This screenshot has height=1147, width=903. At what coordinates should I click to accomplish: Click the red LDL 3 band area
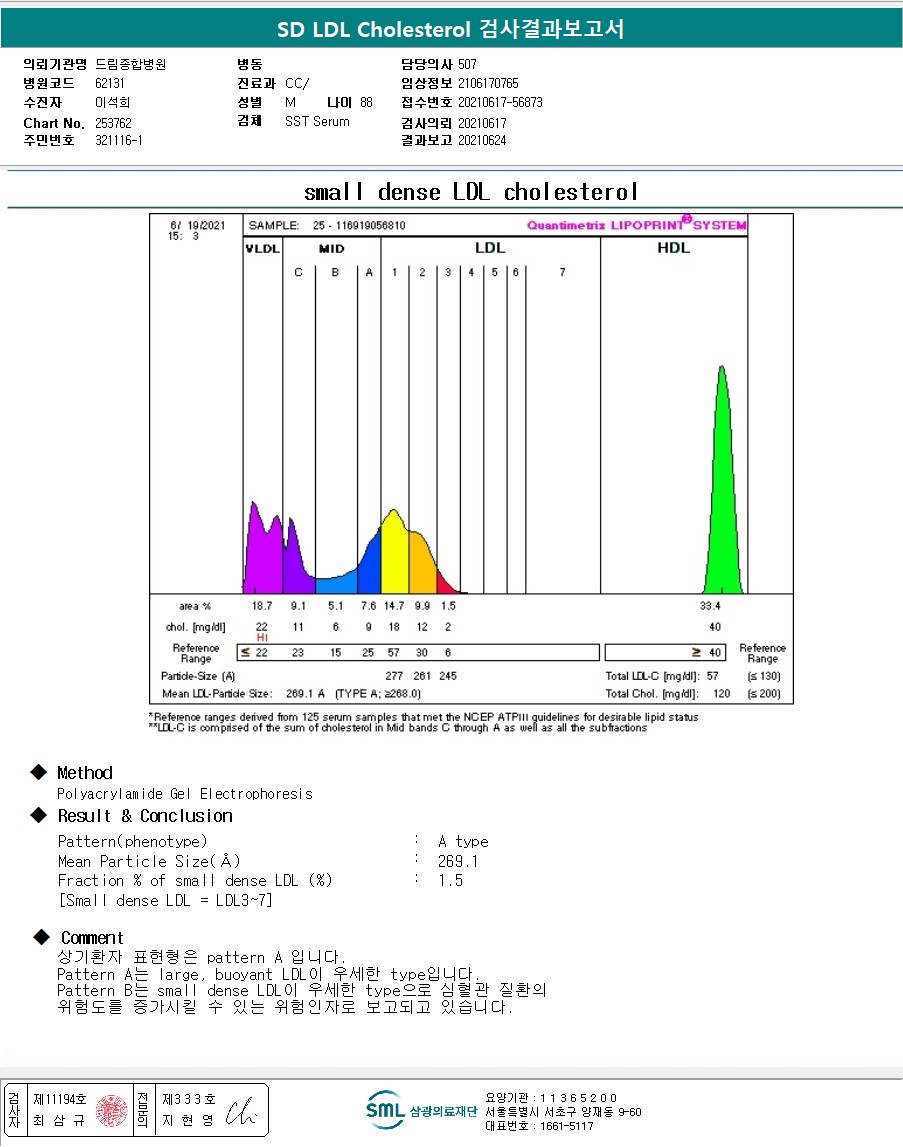tap(446, 583)
